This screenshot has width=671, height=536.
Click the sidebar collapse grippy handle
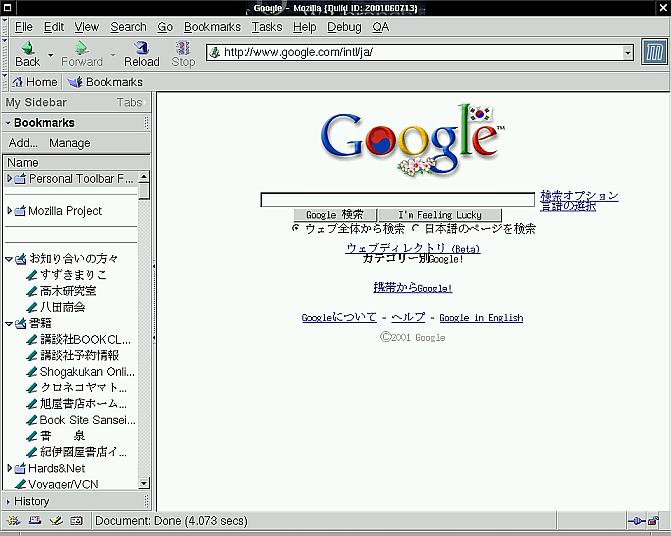coord(154,302)
